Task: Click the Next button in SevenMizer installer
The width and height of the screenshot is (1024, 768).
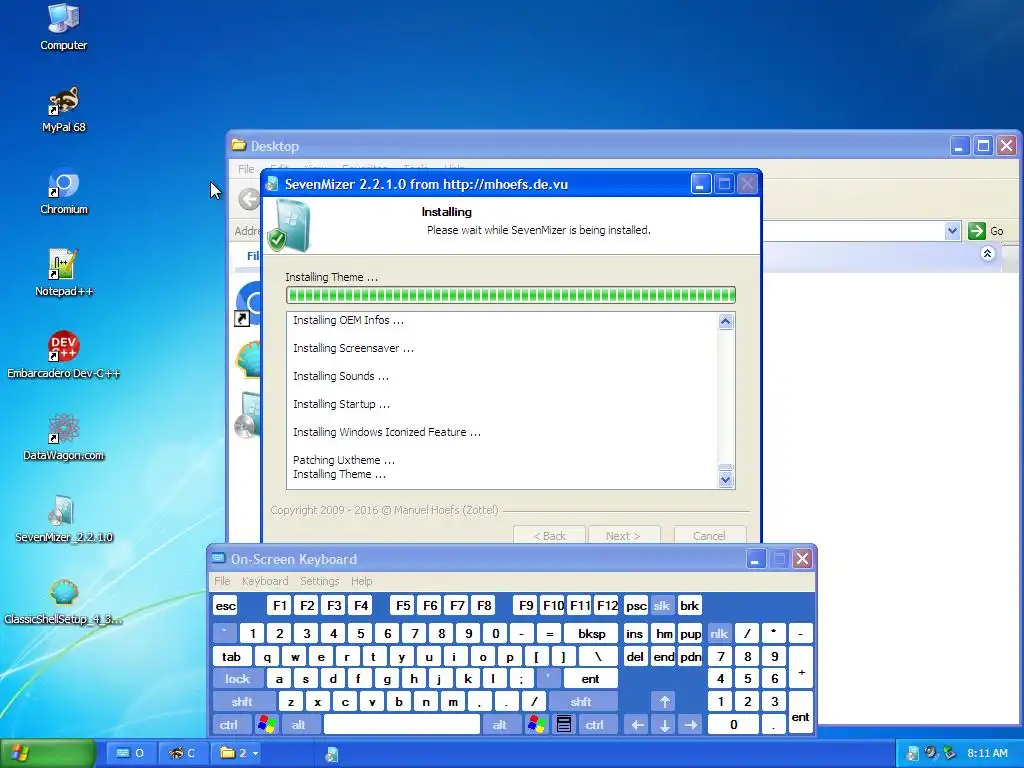Action: 624,536
